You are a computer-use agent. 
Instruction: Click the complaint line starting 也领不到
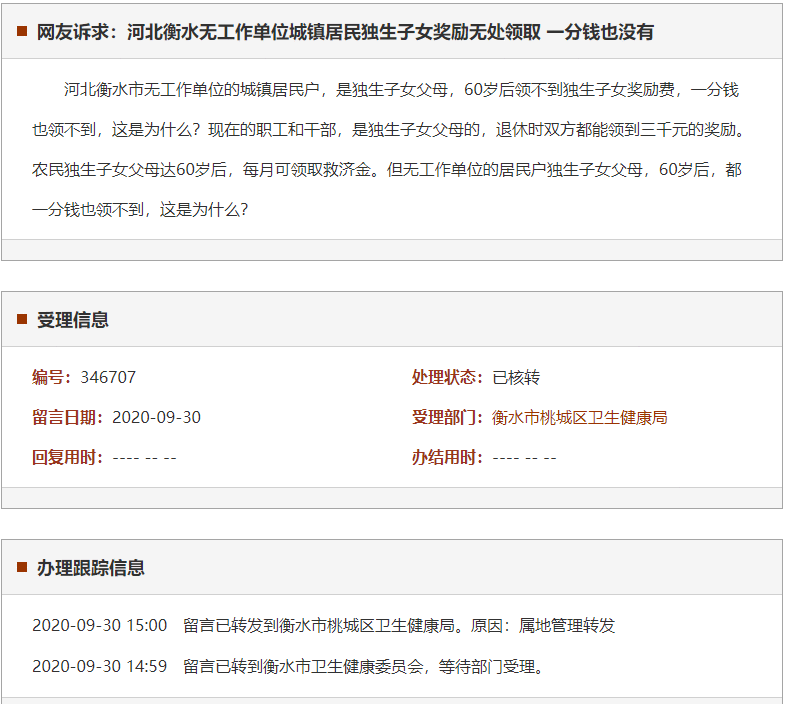point(389,130)
